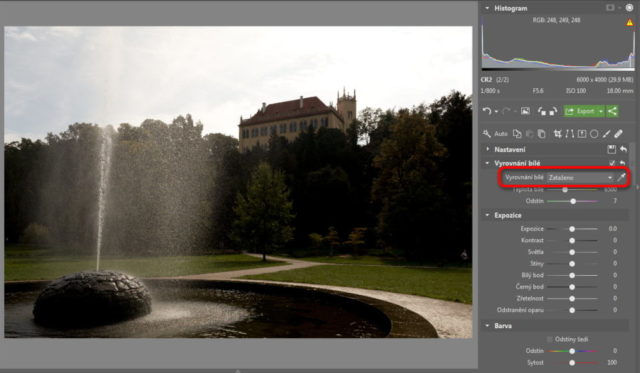The width and height of the screenshot is (640, 373).
Task: Click the Sytost value field 100
Action: pyautogui.click(x=612, y=362)
